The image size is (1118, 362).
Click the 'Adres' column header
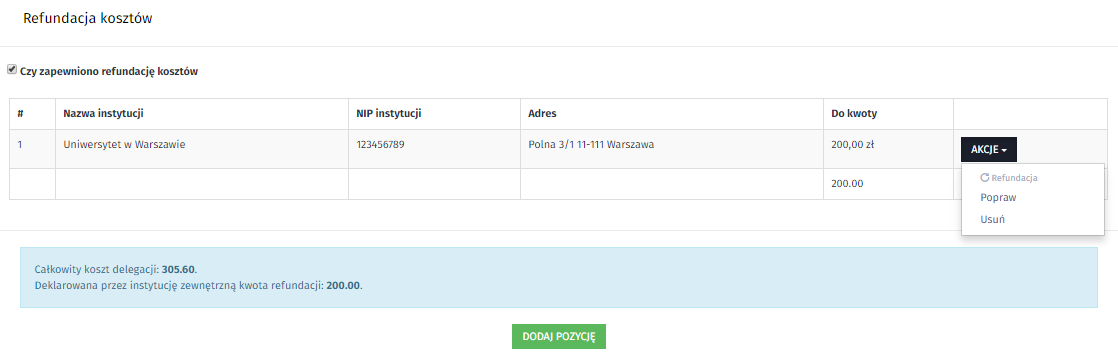tap(542, 114)
